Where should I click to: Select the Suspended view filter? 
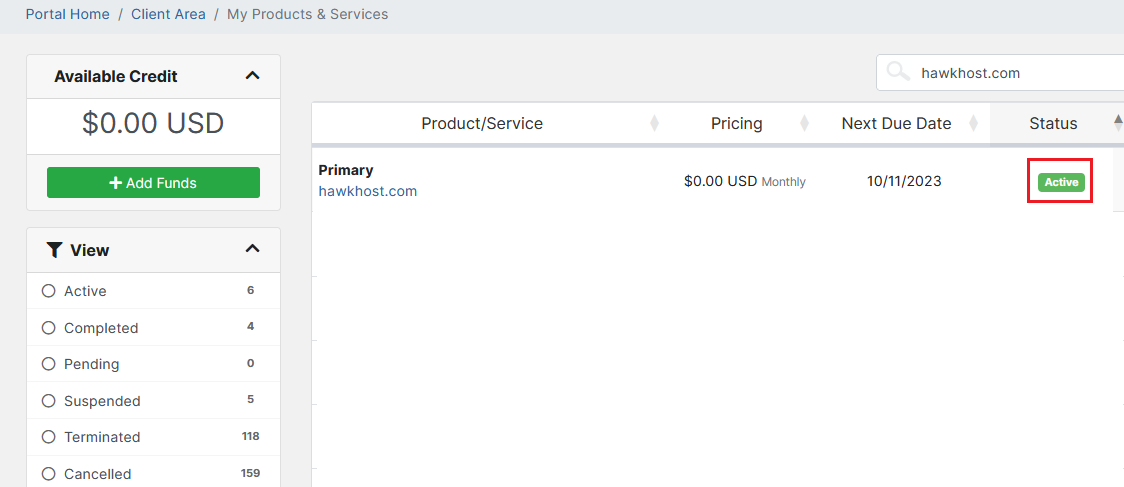[48, 401]
